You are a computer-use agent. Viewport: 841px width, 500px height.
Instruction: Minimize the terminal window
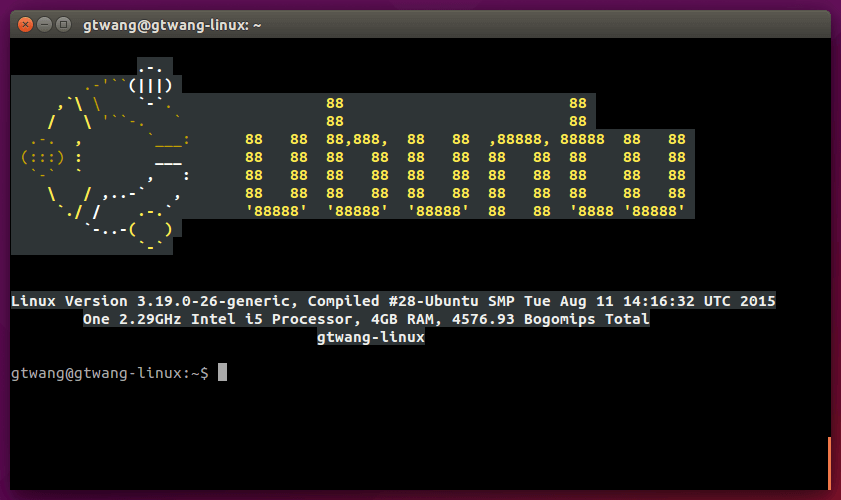(44, 24)
